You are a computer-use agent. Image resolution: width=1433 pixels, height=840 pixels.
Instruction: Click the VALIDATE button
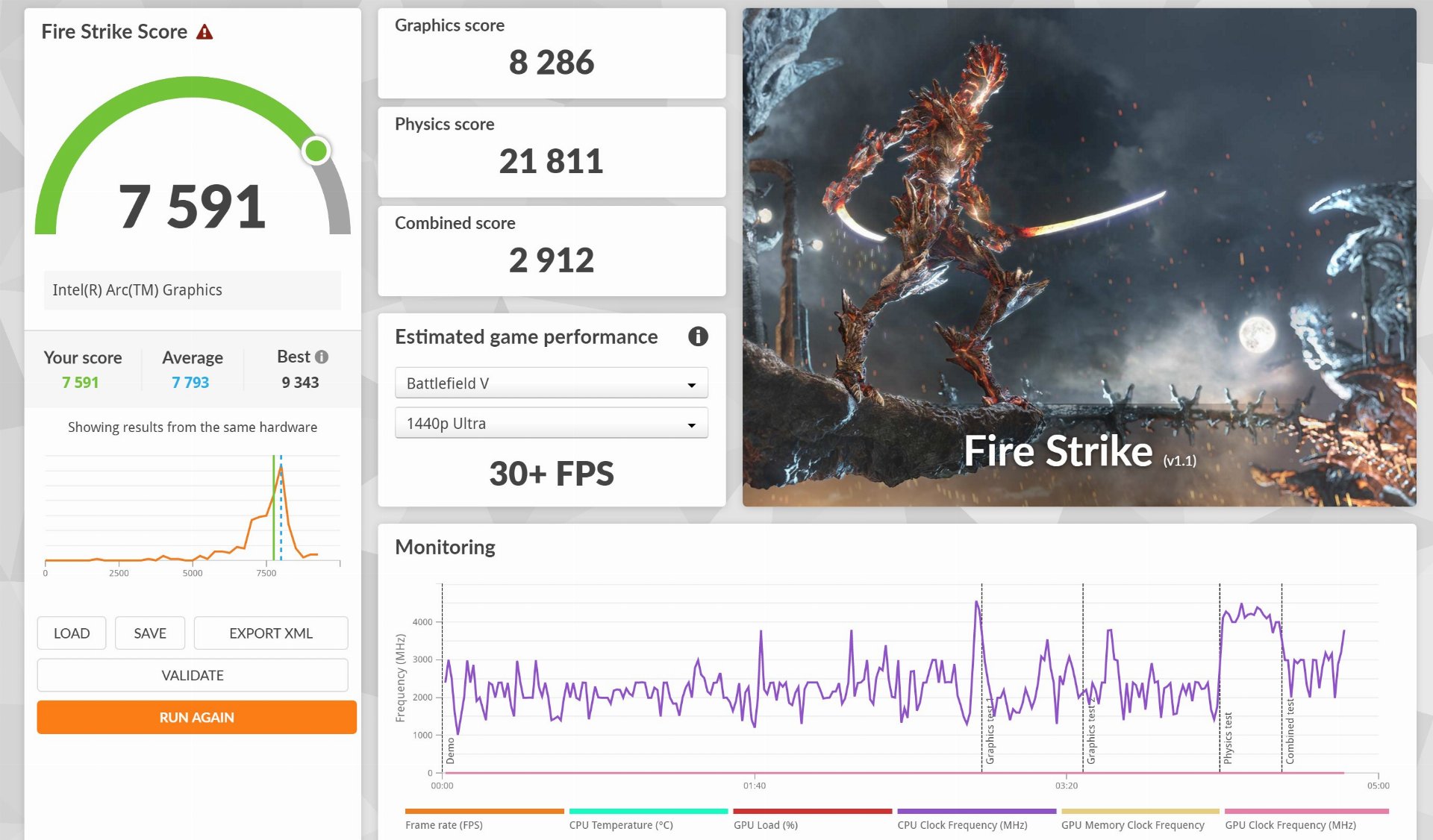tap(193, 675)
